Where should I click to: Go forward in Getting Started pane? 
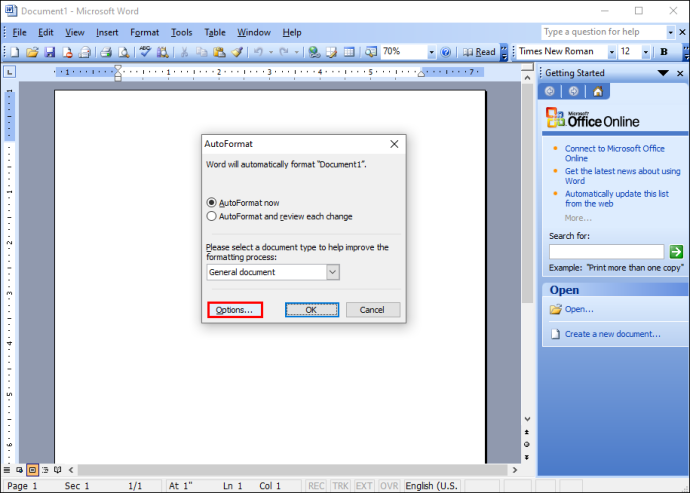[x=573, y=91]
